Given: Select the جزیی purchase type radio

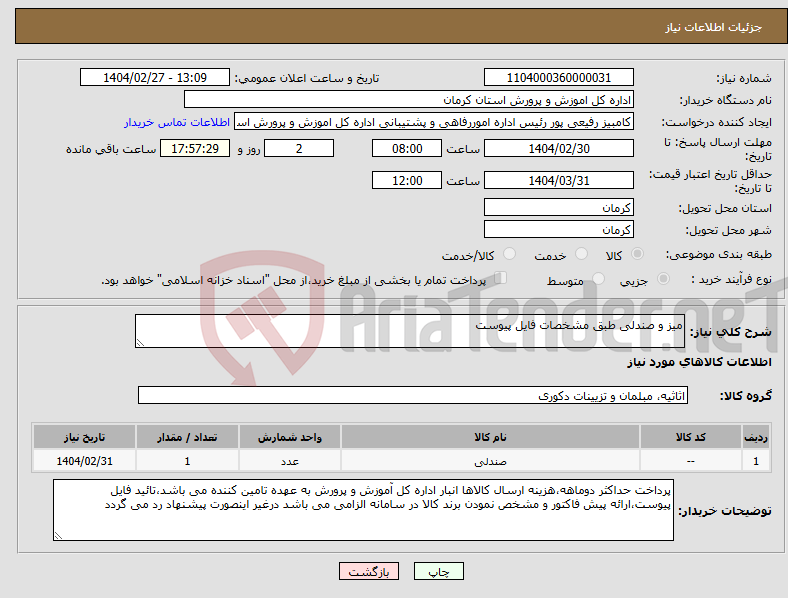Looking at the screenshot, I should coord(663,278).
